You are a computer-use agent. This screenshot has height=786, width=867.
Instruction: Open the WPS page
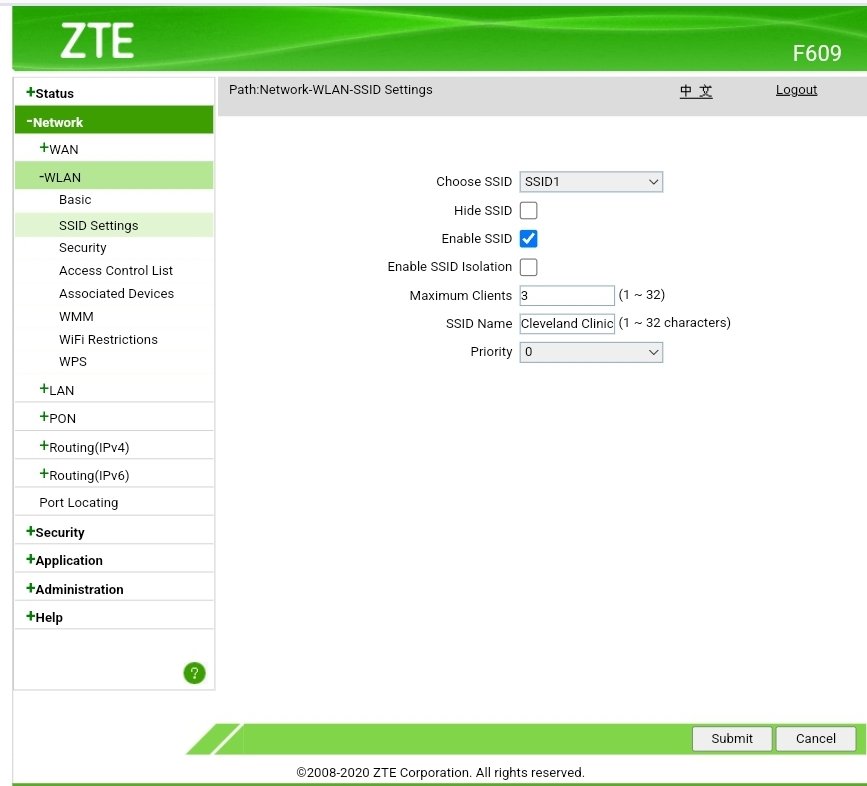pos(73,361)
